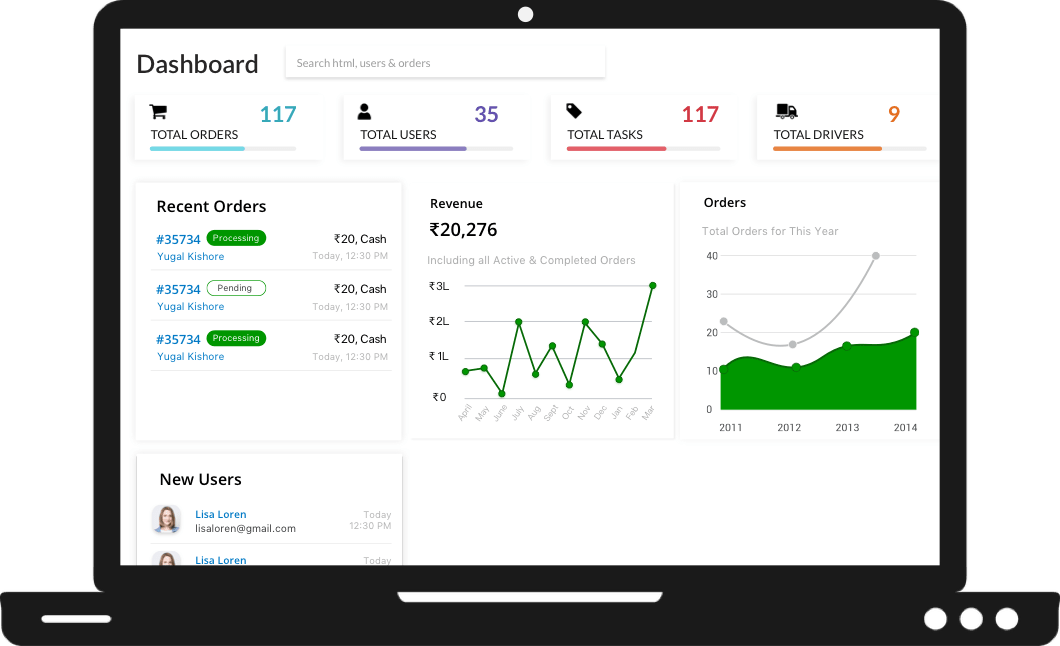Screen dimensions: 1060x646
Task: Click the March data point on Revenue chart
Action: click(651, 285)
